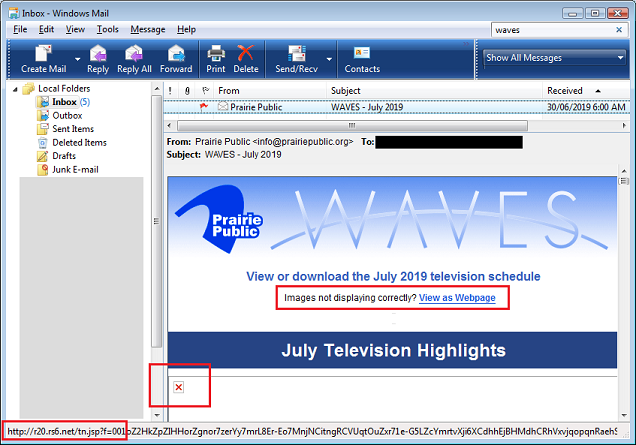Open the Help menu
This screenshot has height=445, width=636.
[186, 29]
